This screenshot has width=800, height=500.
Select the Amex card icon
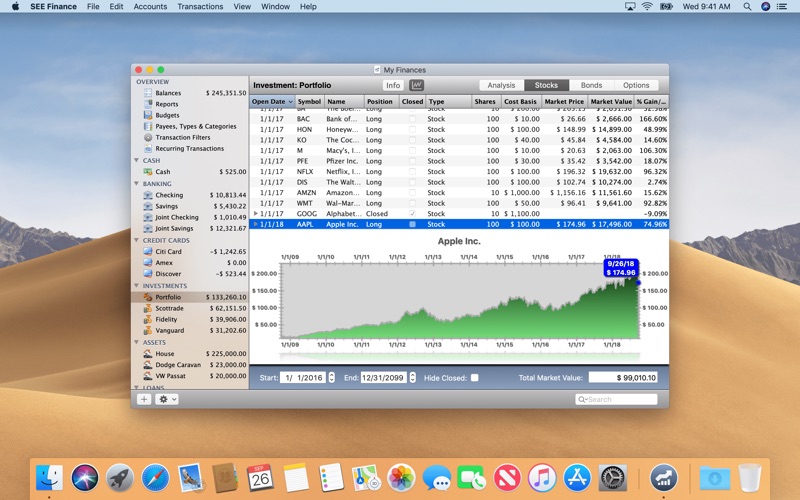pyautogui.click(x=148, y=263)
